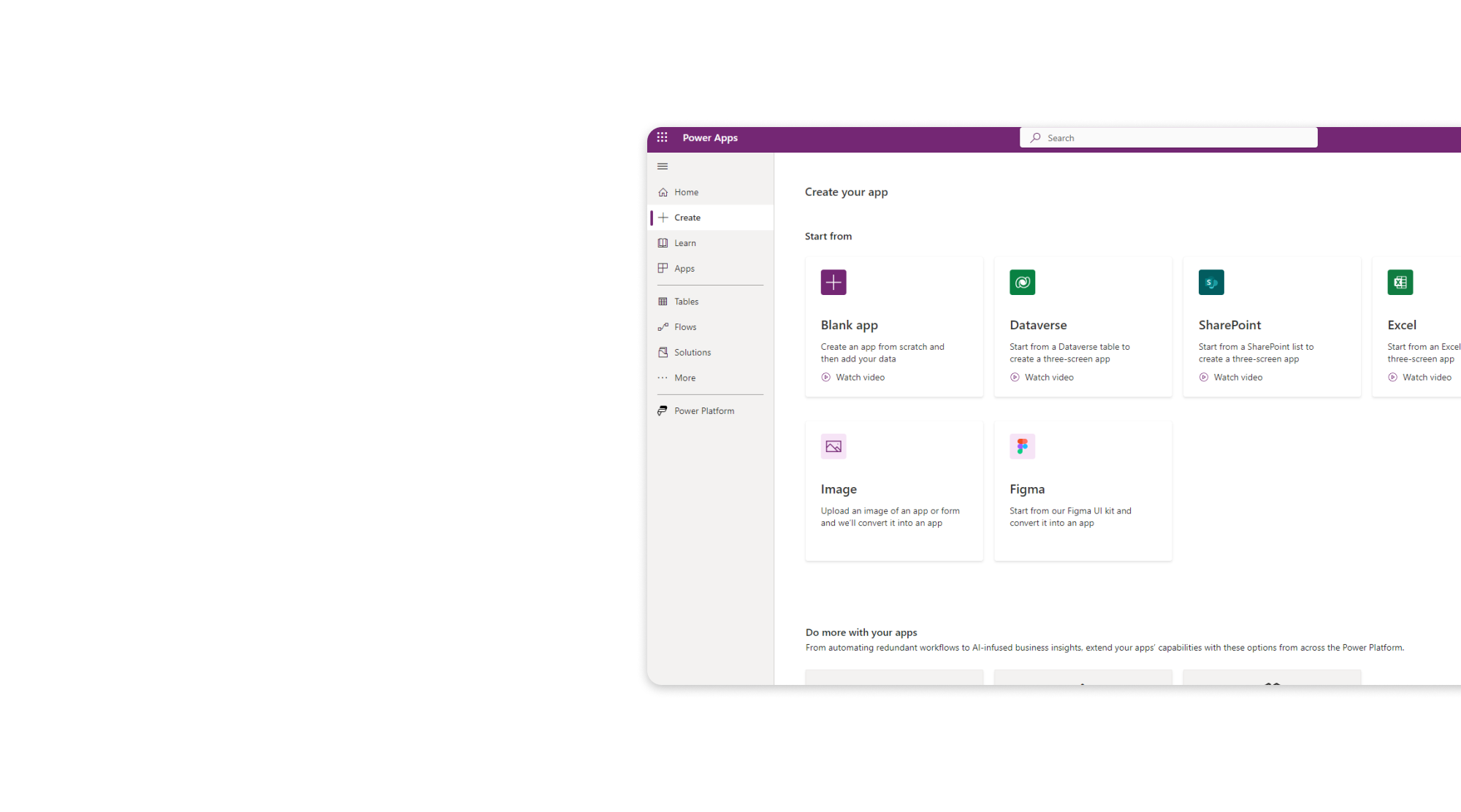Click 'From automating redundant workflows' text
1461x812 pixels.
click(x=1105, y=648)
